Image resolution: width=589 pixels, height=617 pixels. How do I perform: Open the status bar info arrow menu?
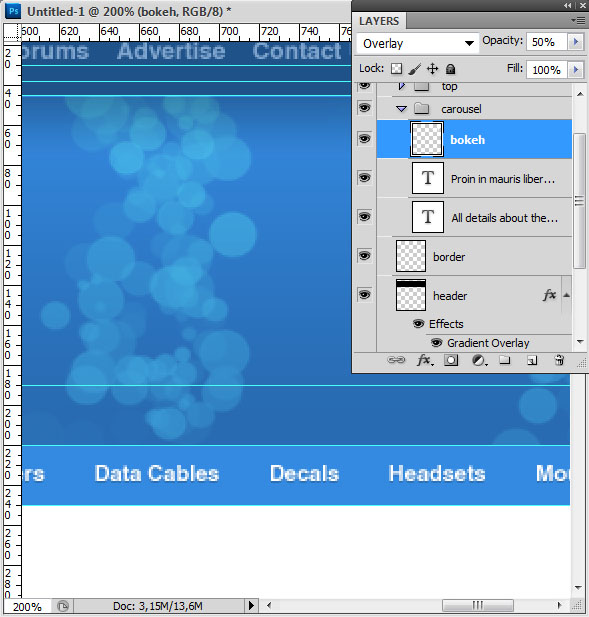coord(251,605)
